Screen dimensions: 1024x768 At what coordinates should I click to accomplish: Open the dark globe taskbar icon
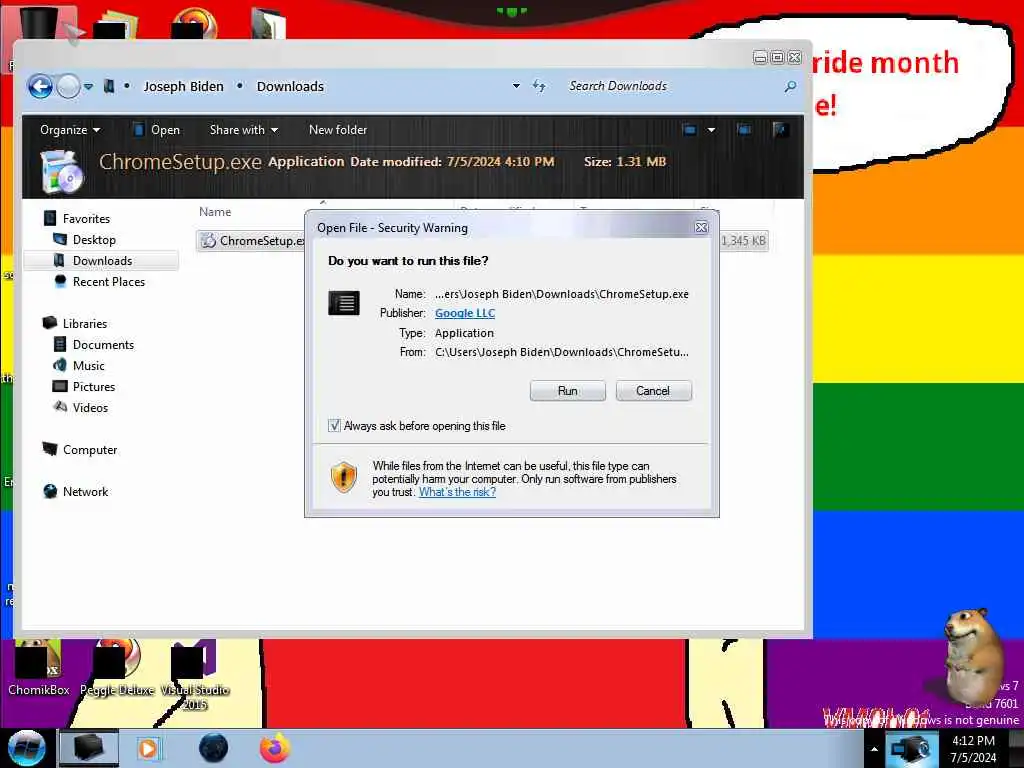[214, 748]
